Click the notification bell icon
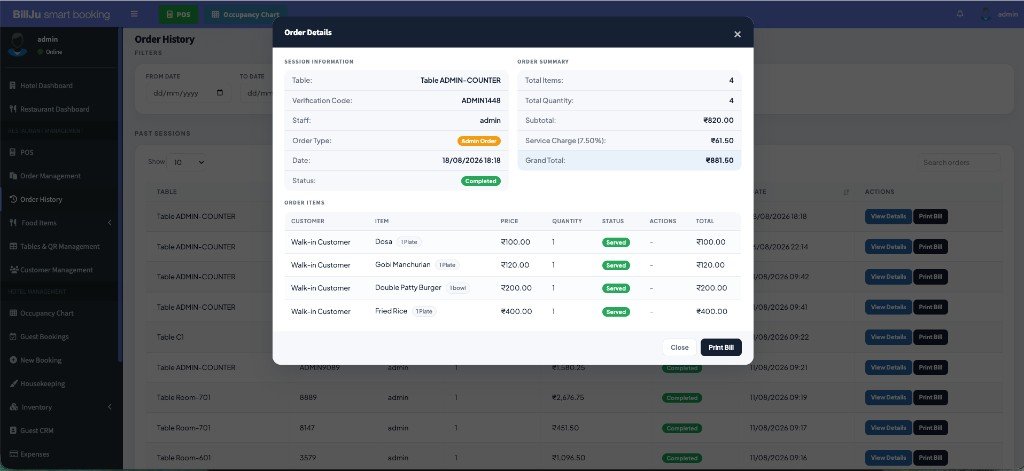 (x=959, y=14)
